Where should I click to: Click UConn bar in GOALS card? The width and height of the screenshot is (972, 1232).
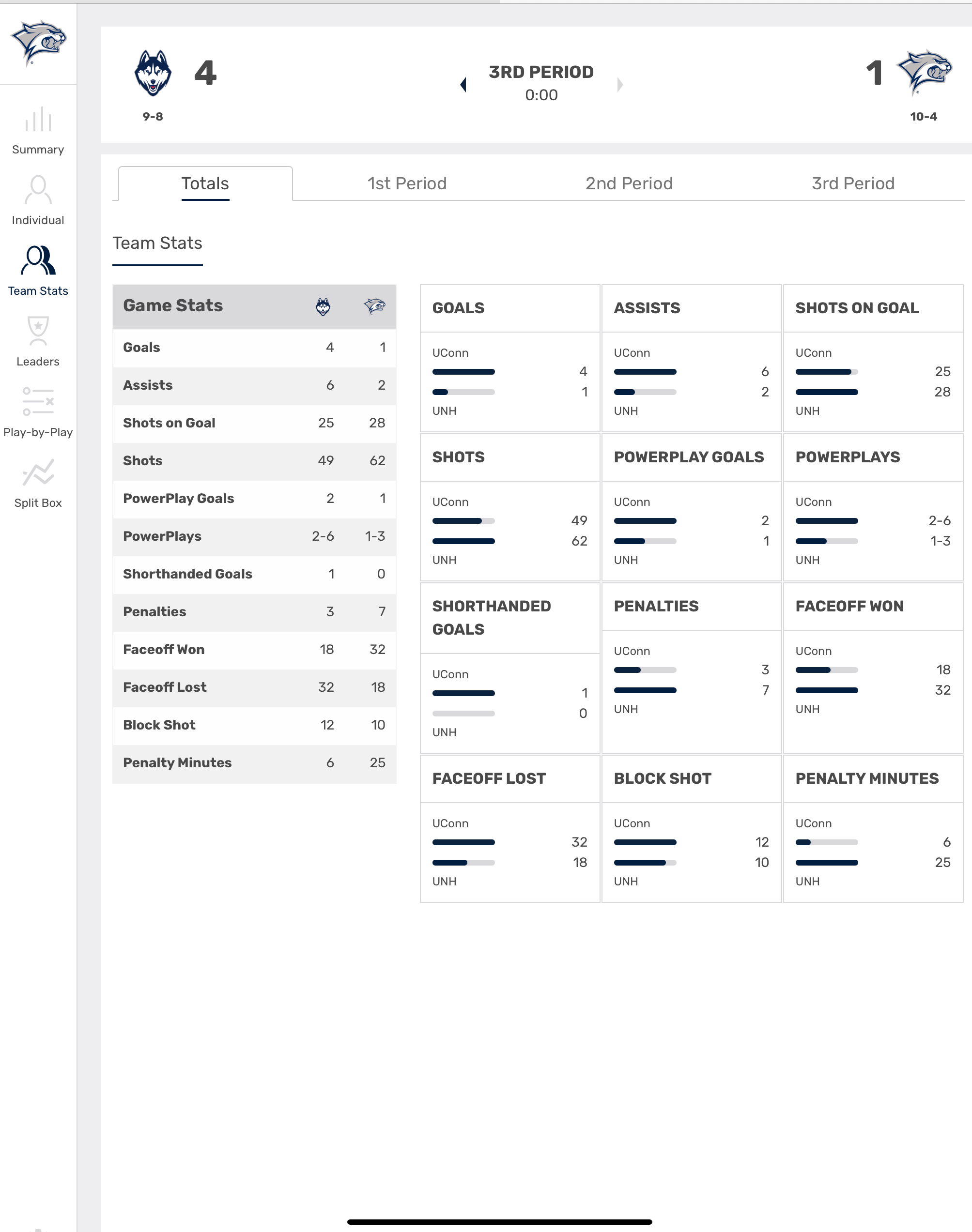click(x=463, y=372)
